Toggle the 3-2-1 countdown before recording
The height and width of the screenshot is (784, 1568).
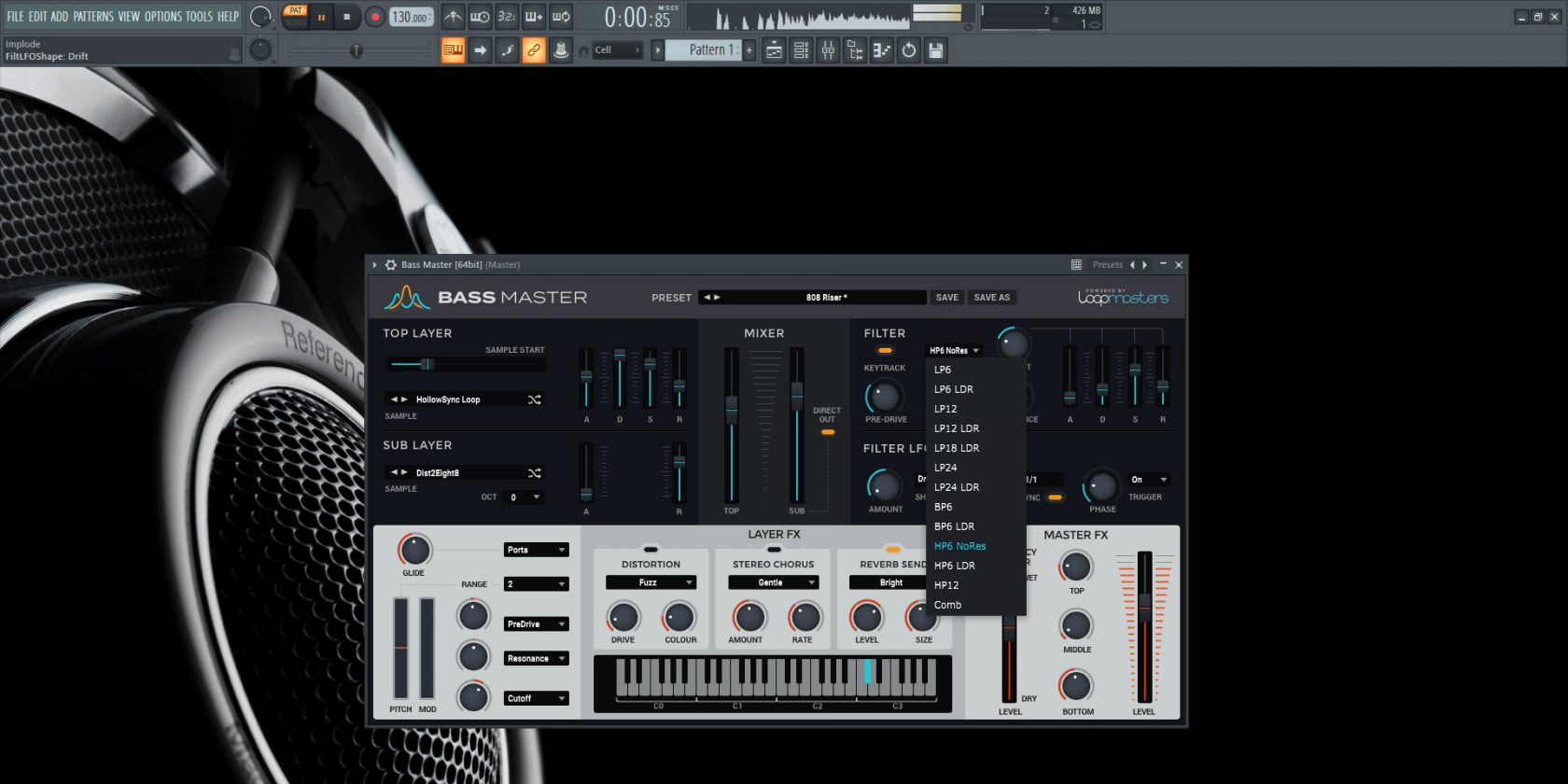coord(507,16)
